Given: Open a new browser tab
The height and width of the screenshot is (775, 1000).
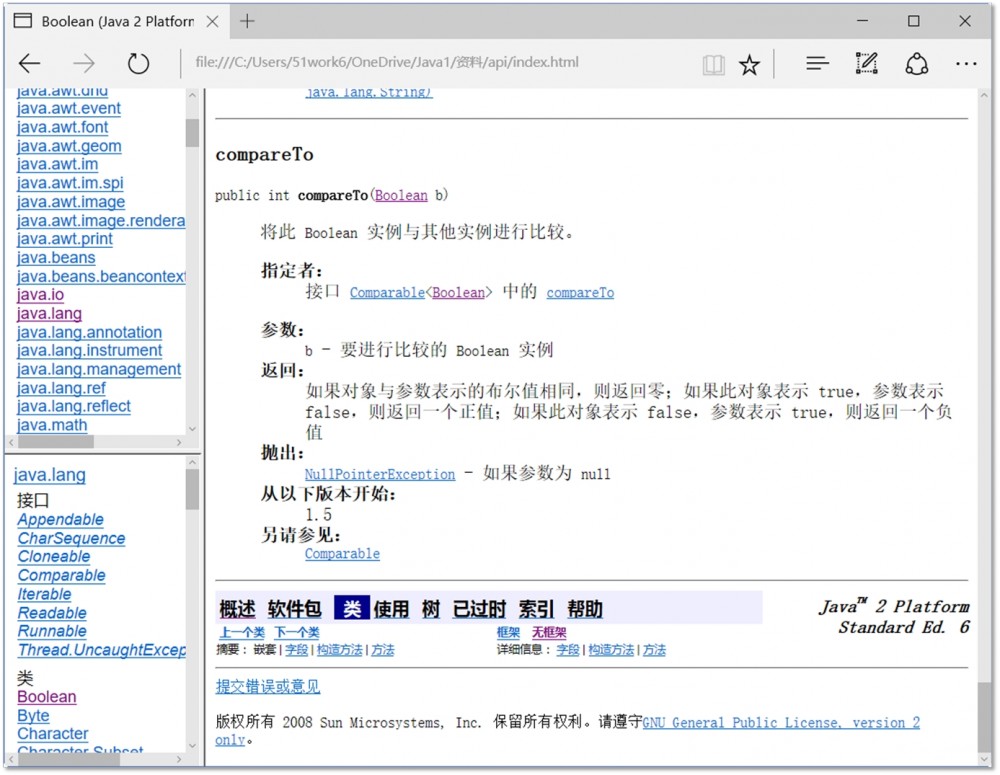Looking at the screenshot, I should (x=245, y=20).
